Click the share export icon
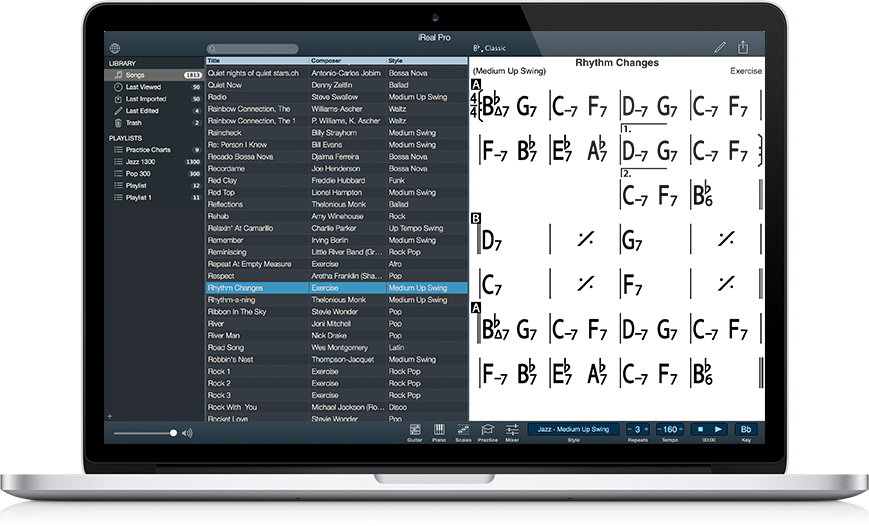The image size is (869, 526). [743, 47]
